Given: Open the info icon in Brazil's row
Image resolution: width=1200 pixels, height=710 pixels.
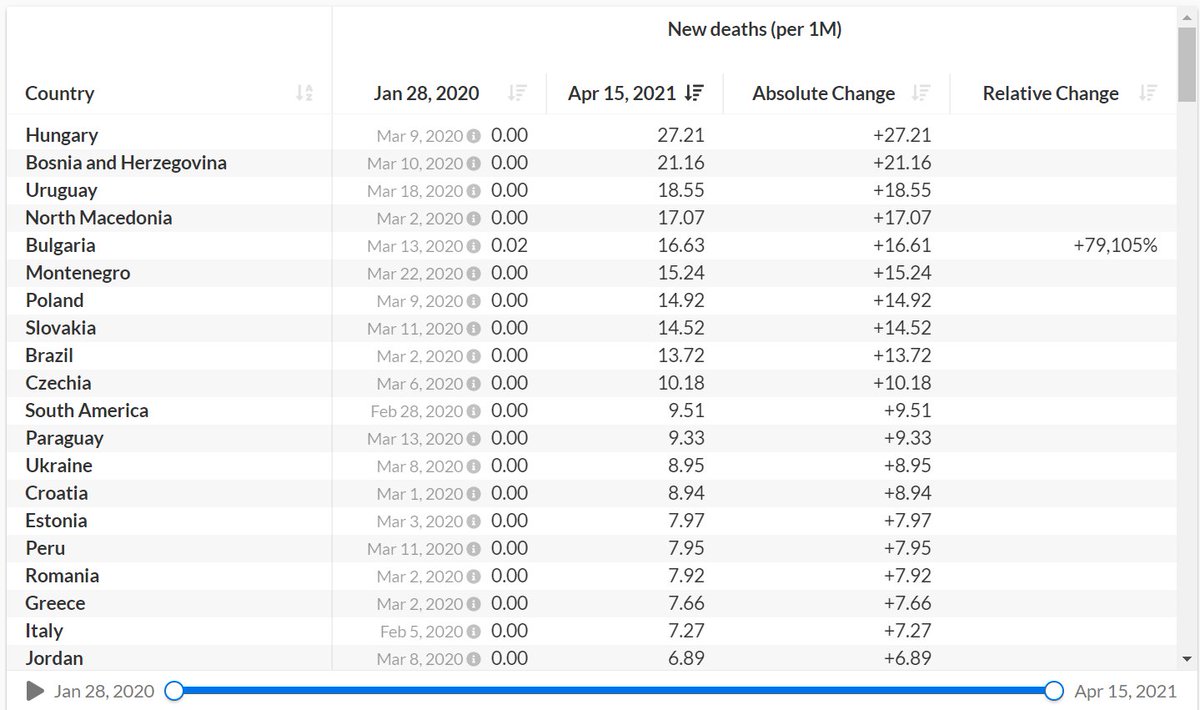Looking at the screenshot, I should point(473,356).
